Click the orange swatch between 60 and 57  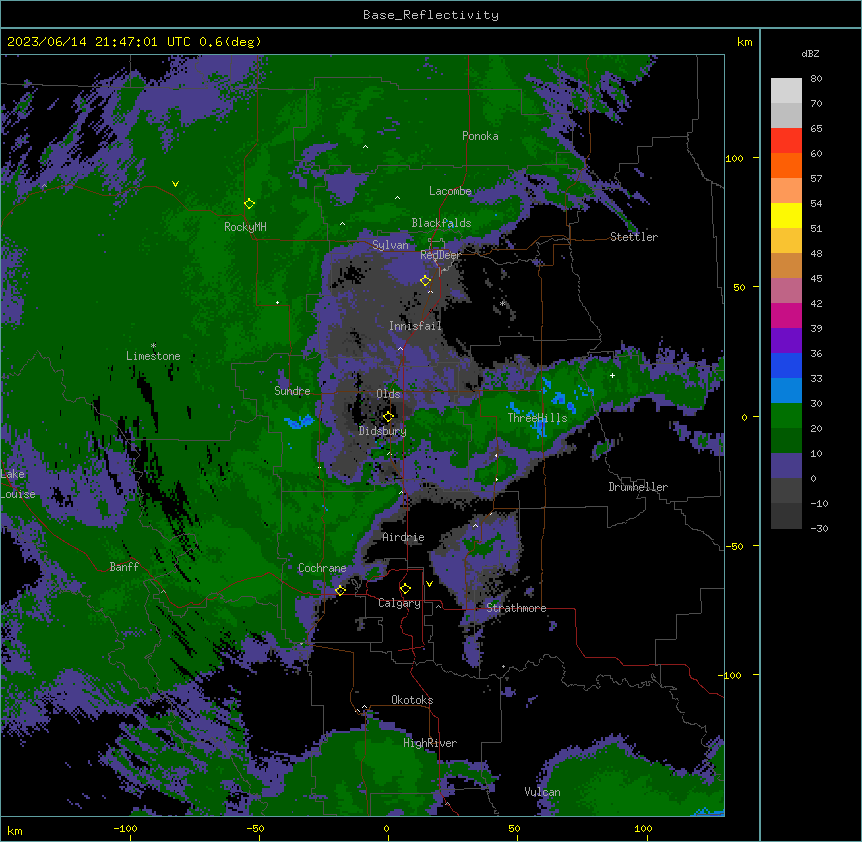(786, 165)
